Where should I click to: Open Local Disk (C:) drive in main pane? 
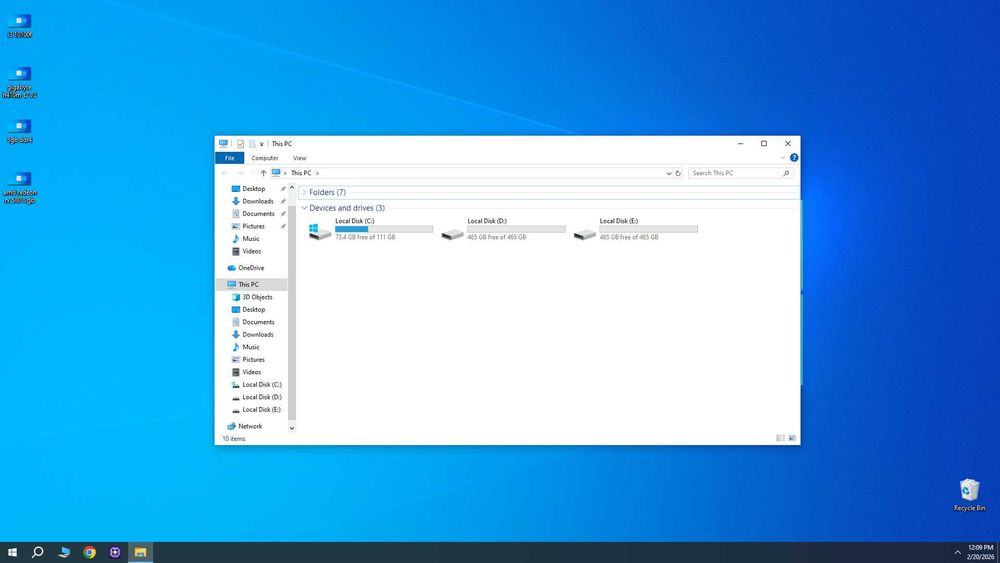click(x=370, y=229)
